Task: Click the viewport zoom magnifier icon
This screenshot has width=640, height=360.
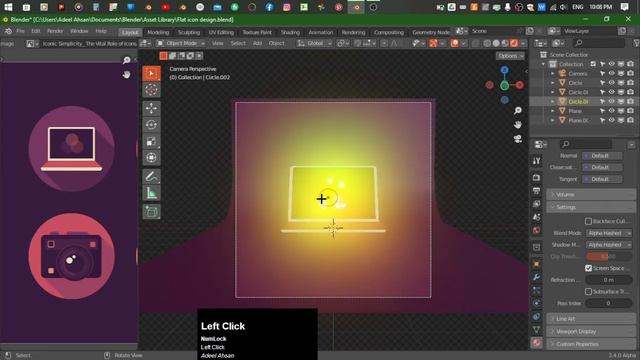Action: click(518, 111)
